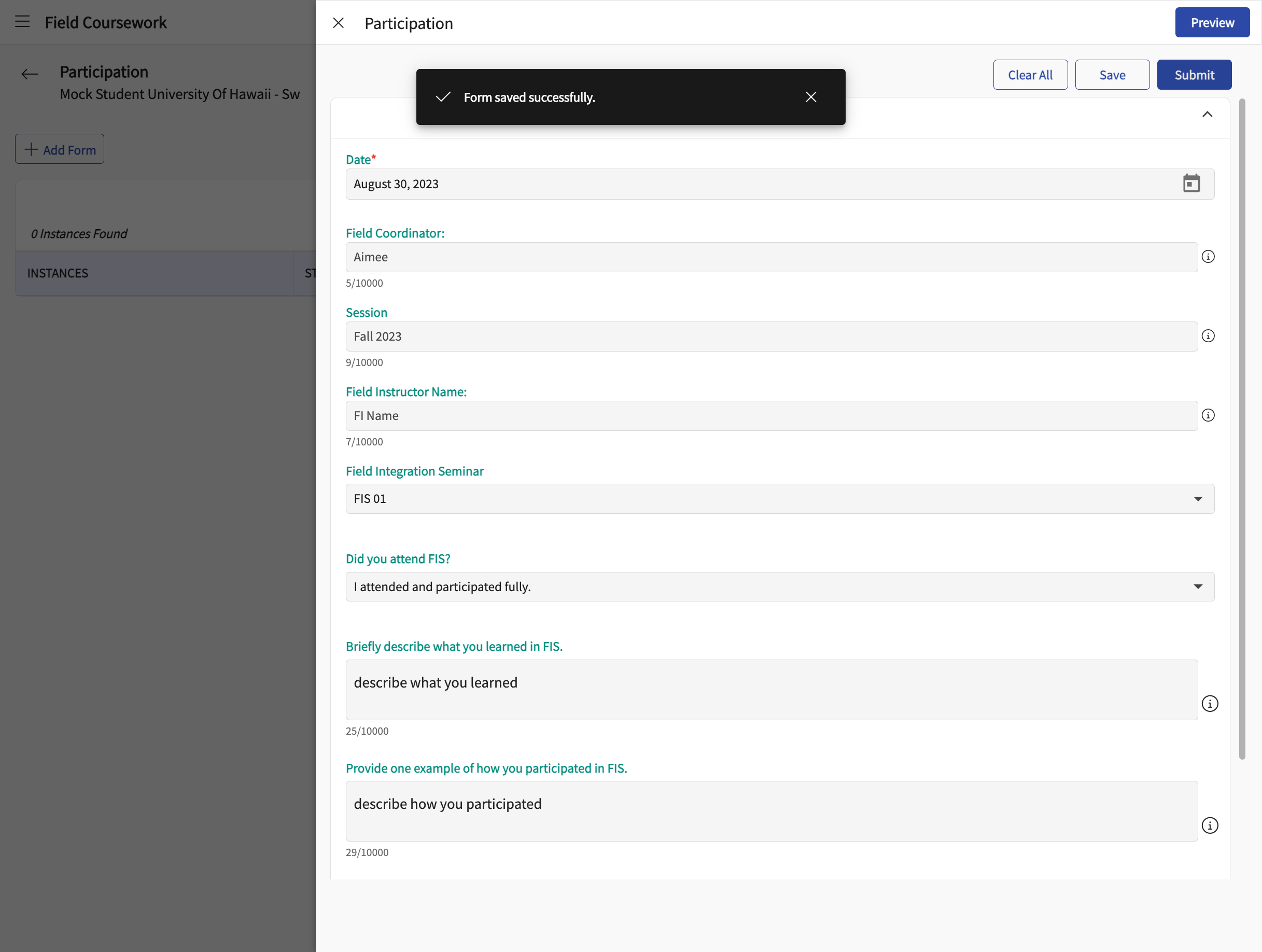
Task: Go back using the arrow next to Participation
Action: tap(30, 74)
